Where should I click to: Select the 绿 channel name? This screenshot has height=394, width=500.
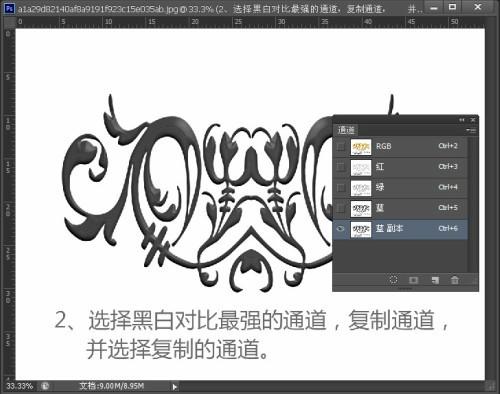(380, 187)
